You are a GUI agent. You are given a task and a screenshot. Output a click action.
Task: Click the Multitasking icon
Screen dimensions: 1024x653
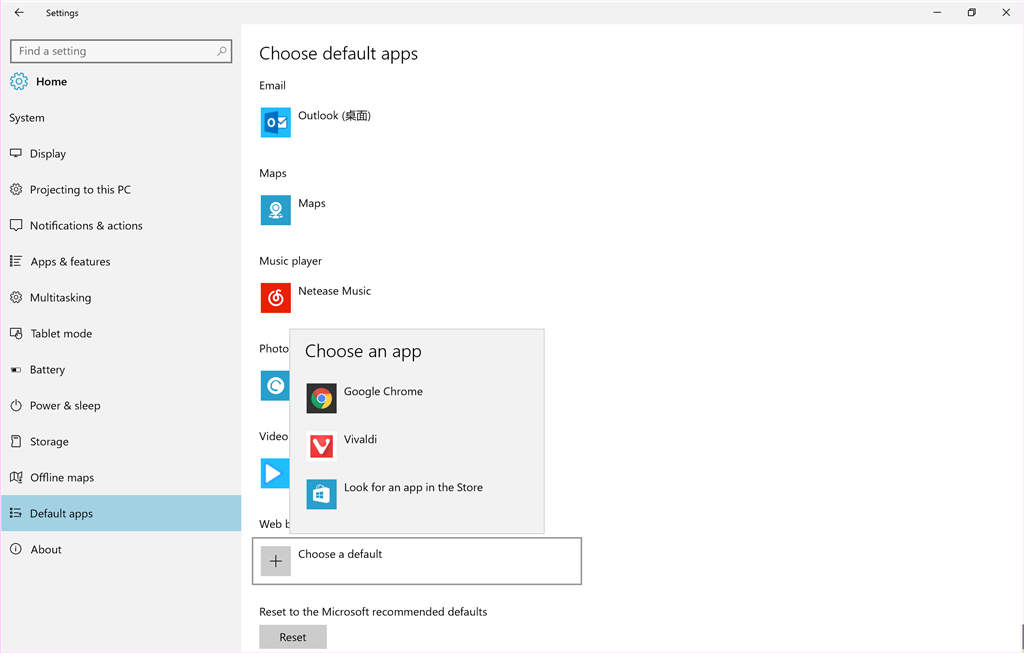click(16, 297)
